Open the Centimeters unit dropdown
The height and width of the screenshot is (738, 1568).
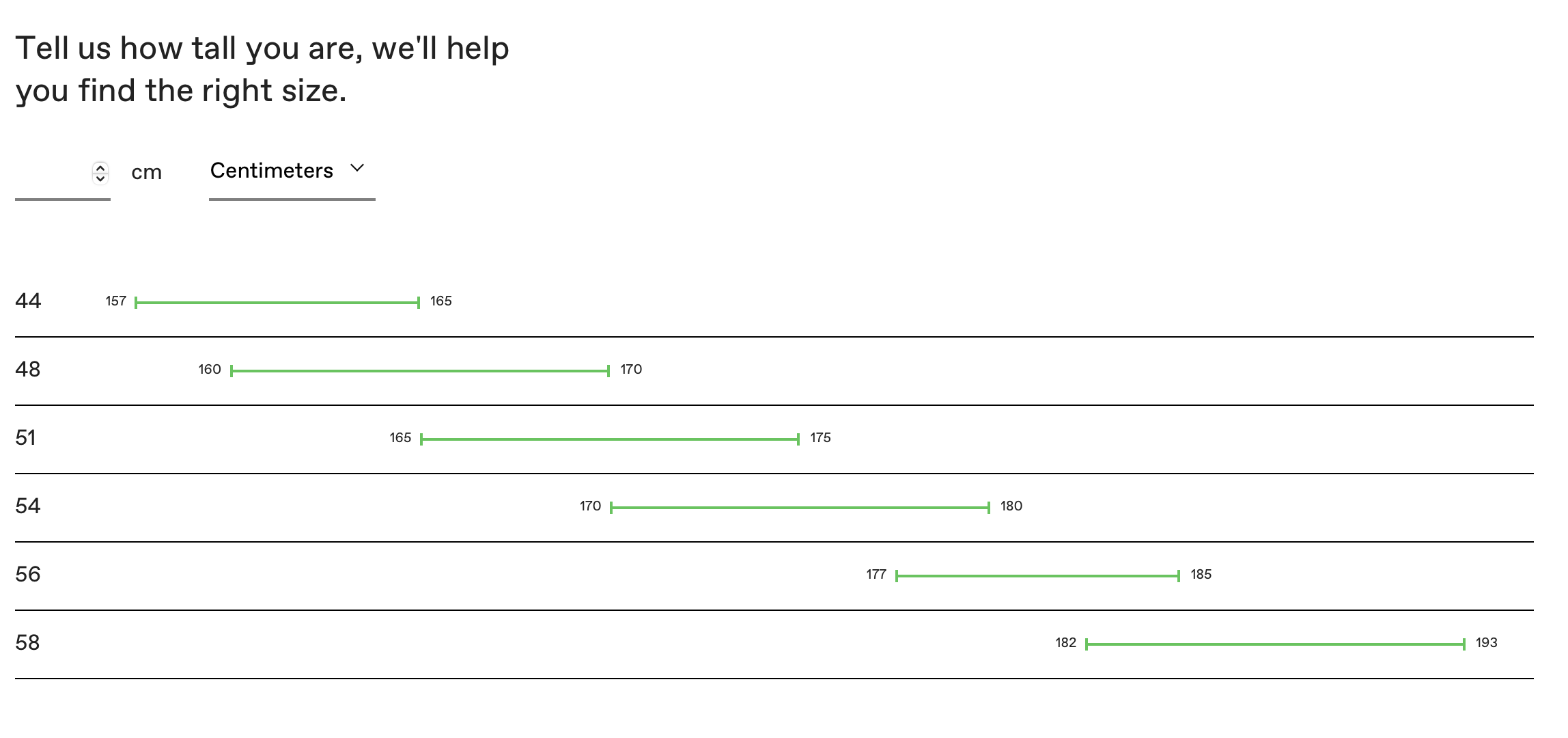[x=272, y=171]
